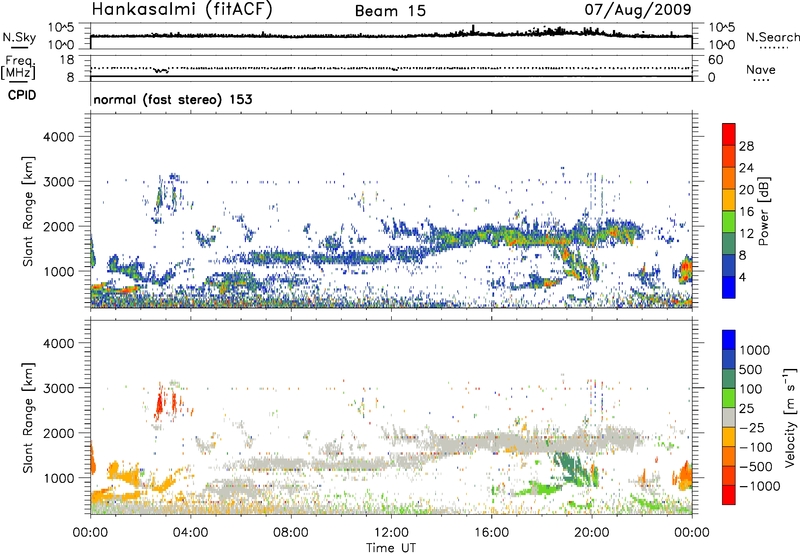The width and height of the screenshot is (800, 554).
Task: Select the 8–12 dB teal Power swatch
Action: pyautogui.click(x=729, y=244)
